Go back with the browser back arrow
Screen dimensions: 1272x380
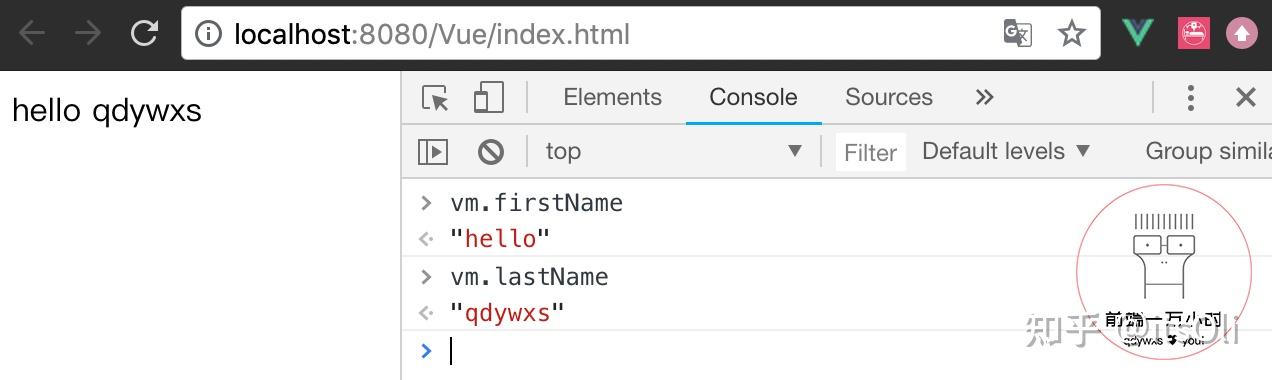[x=32, y=34]
